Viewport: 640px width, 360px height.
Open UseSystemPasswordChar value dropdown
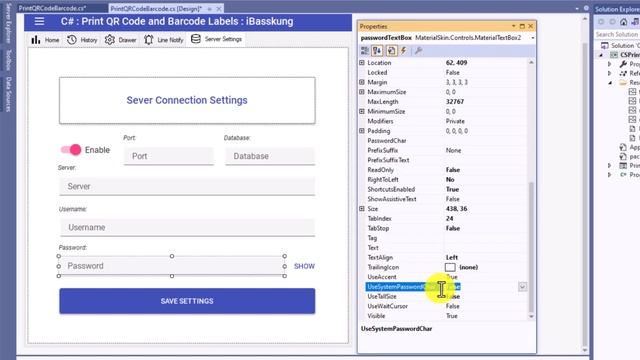[522, 287]
